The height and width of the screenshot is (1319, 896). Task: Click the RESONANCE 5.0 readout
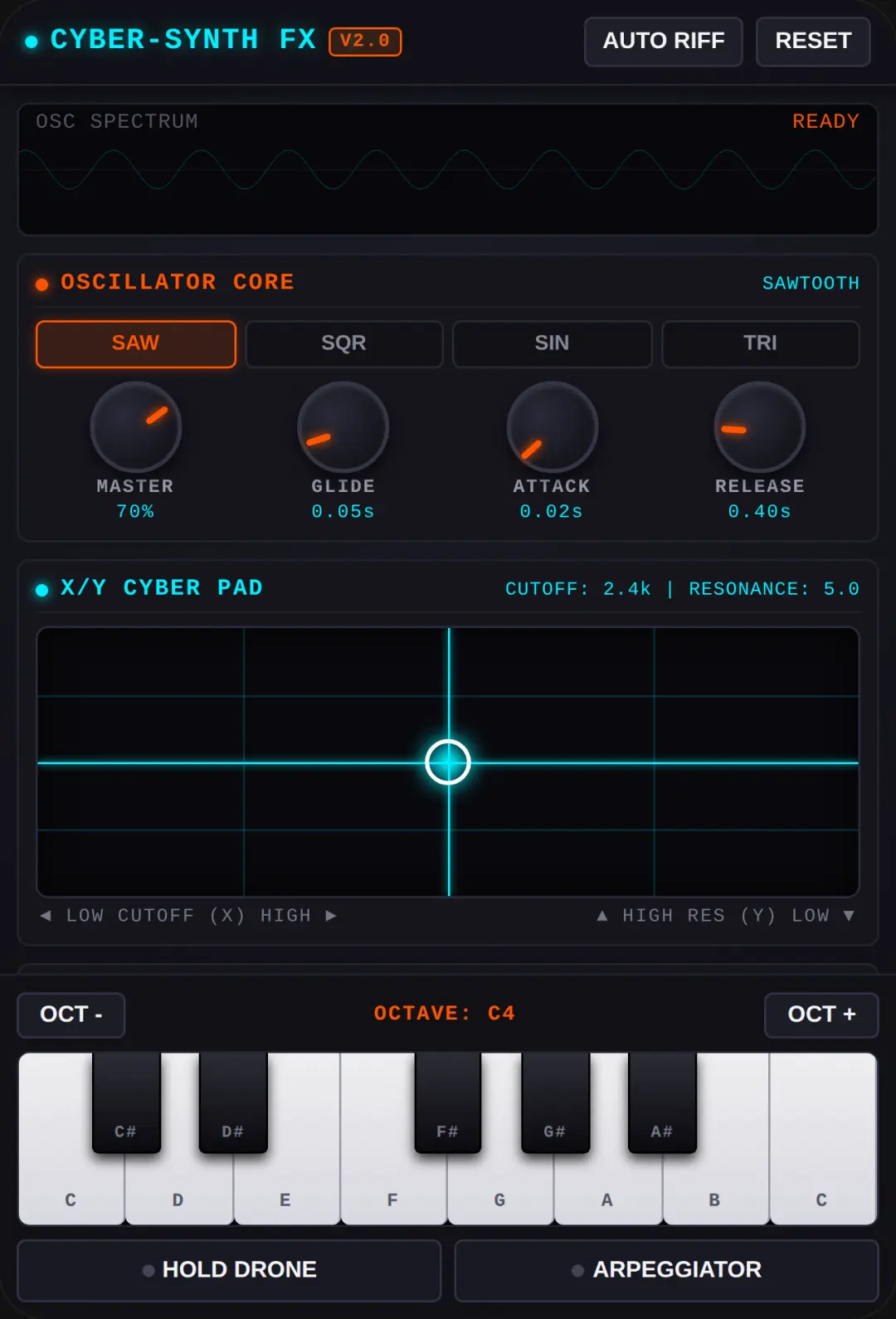pos(774,589)
